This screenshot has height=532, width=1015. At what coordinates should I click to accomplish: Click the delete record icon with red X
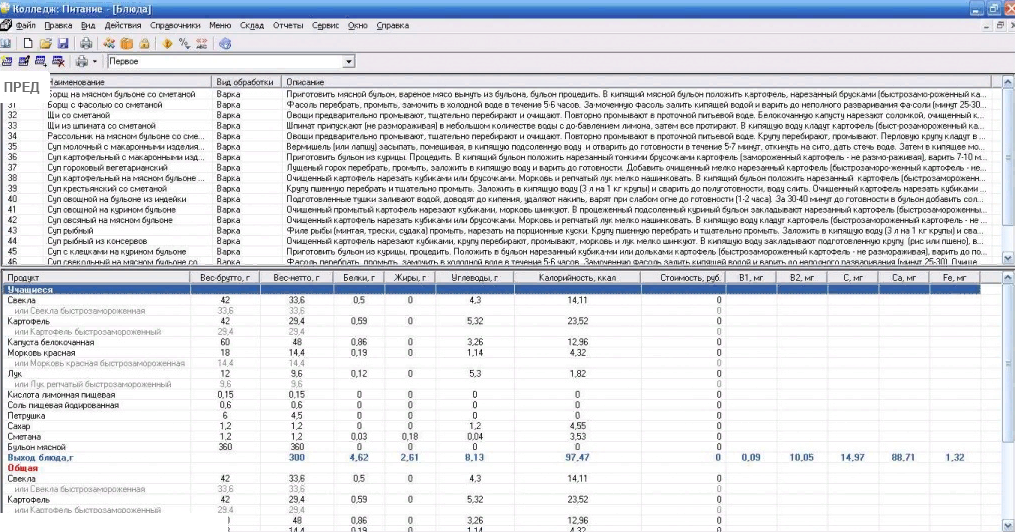click(x=58, y=62)
